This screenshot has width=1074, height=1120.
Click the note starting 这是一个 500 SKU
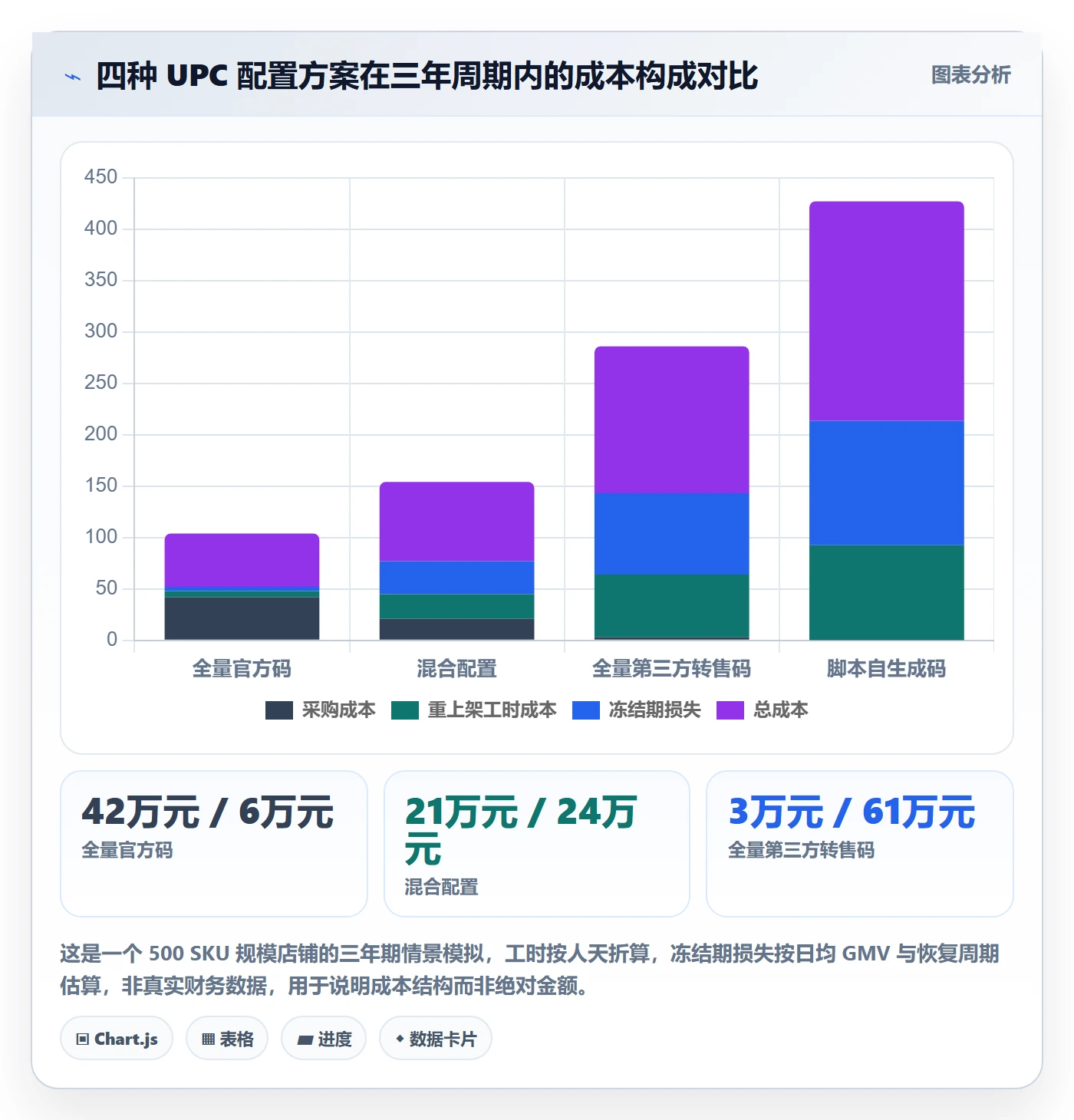[529, 970]
